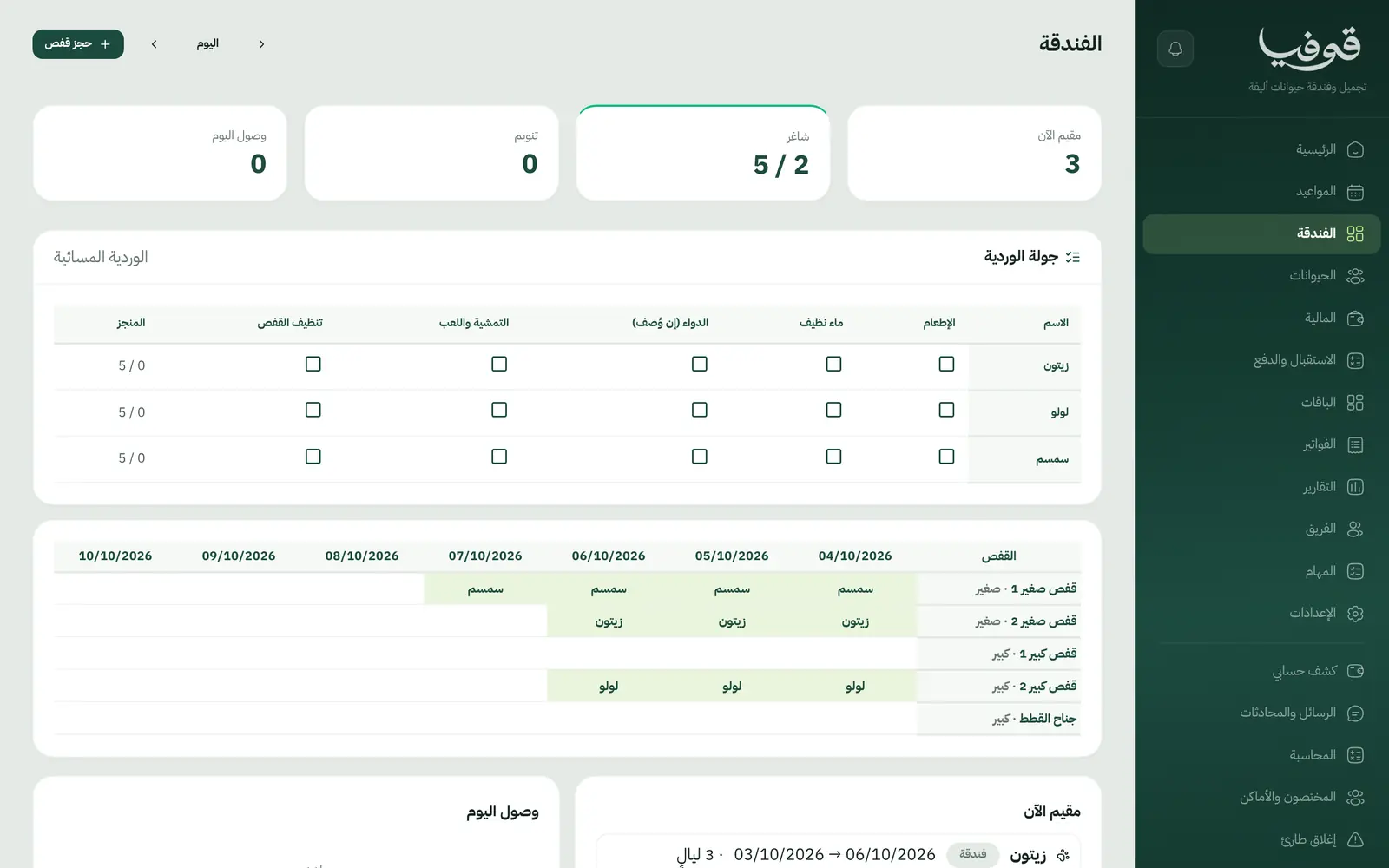Click the تنويم stat card
This screenshot has height=868, width=1389.
(431, 154)
